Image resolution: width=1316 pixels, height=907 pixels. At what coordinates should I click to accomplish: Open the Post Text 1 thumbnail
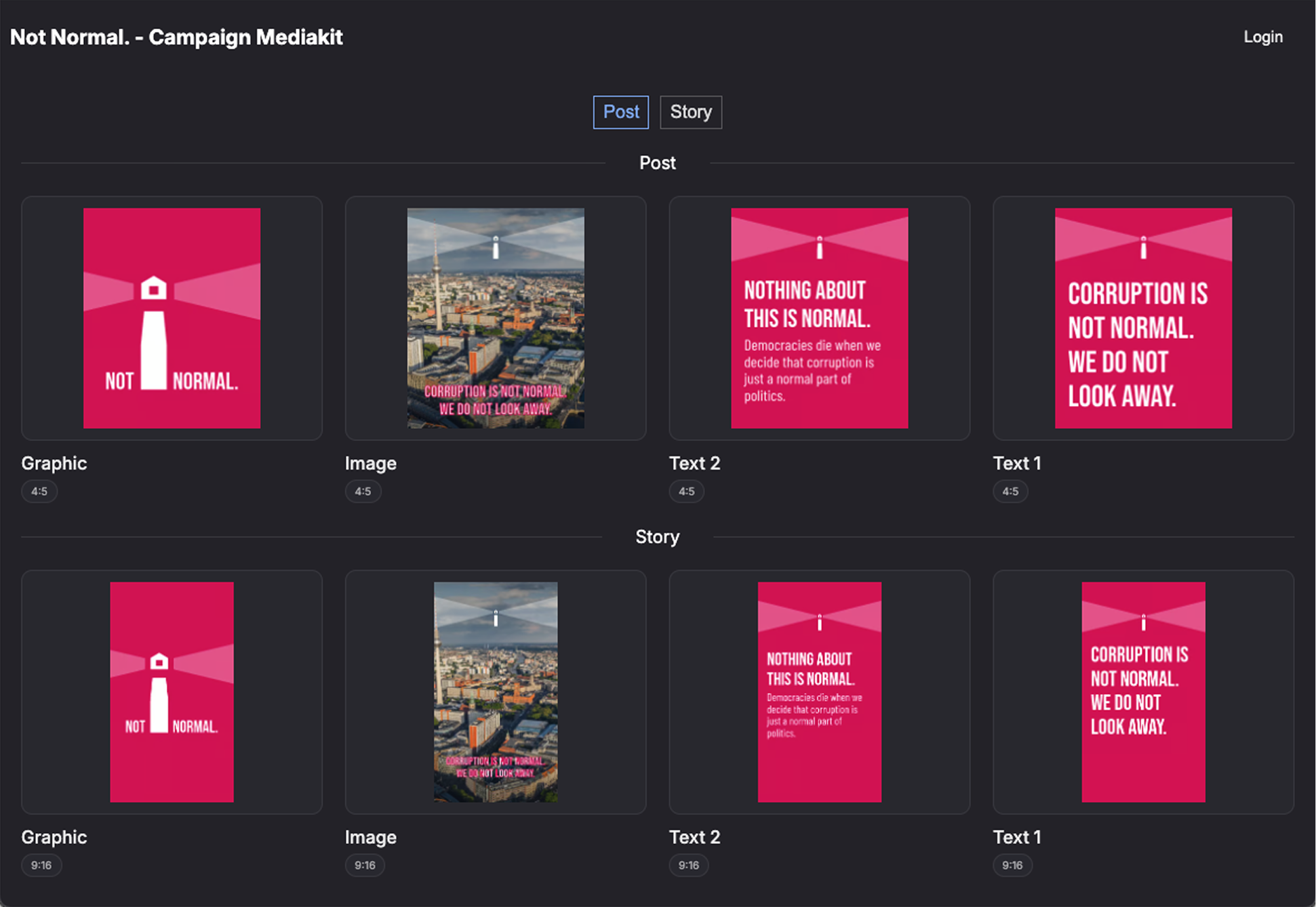pos(1143,318)
